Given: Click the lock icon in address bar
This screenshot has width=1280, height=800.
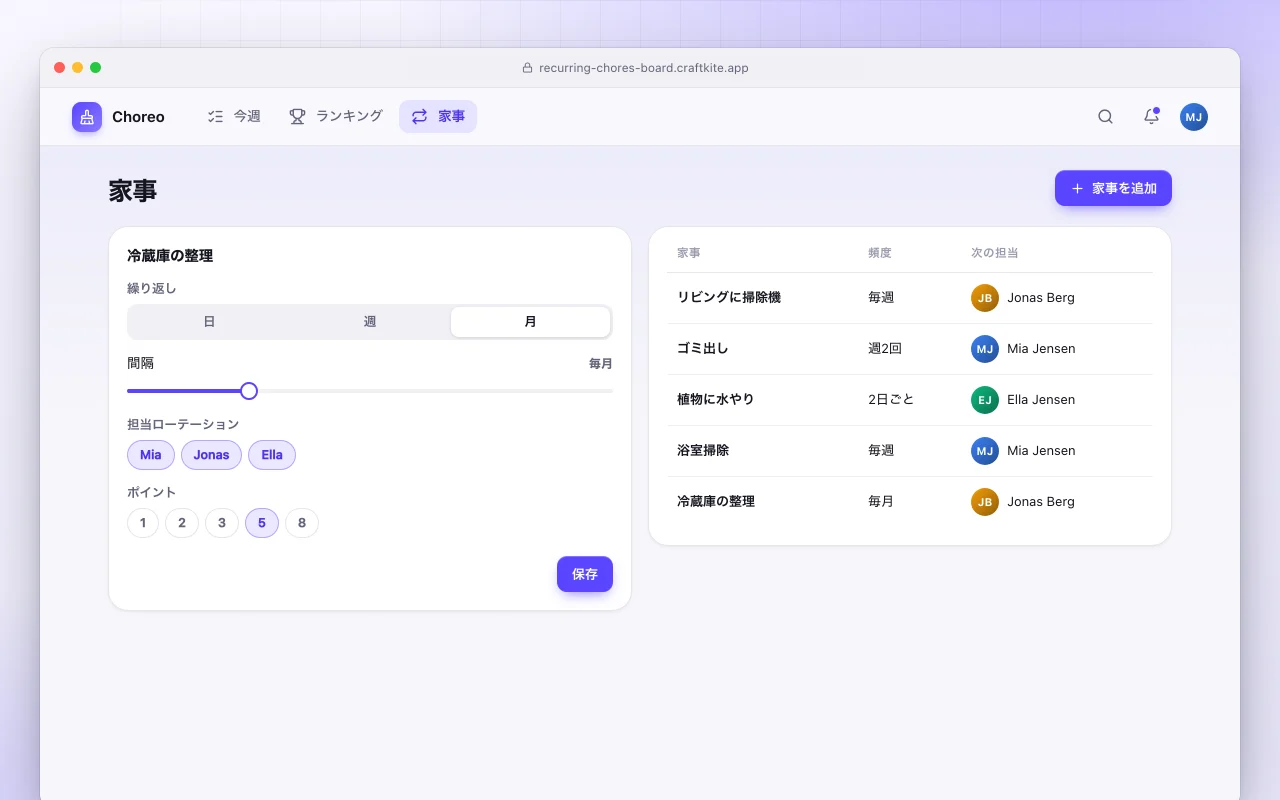Looking at the screenshot, I should click(x=527, y=68).
